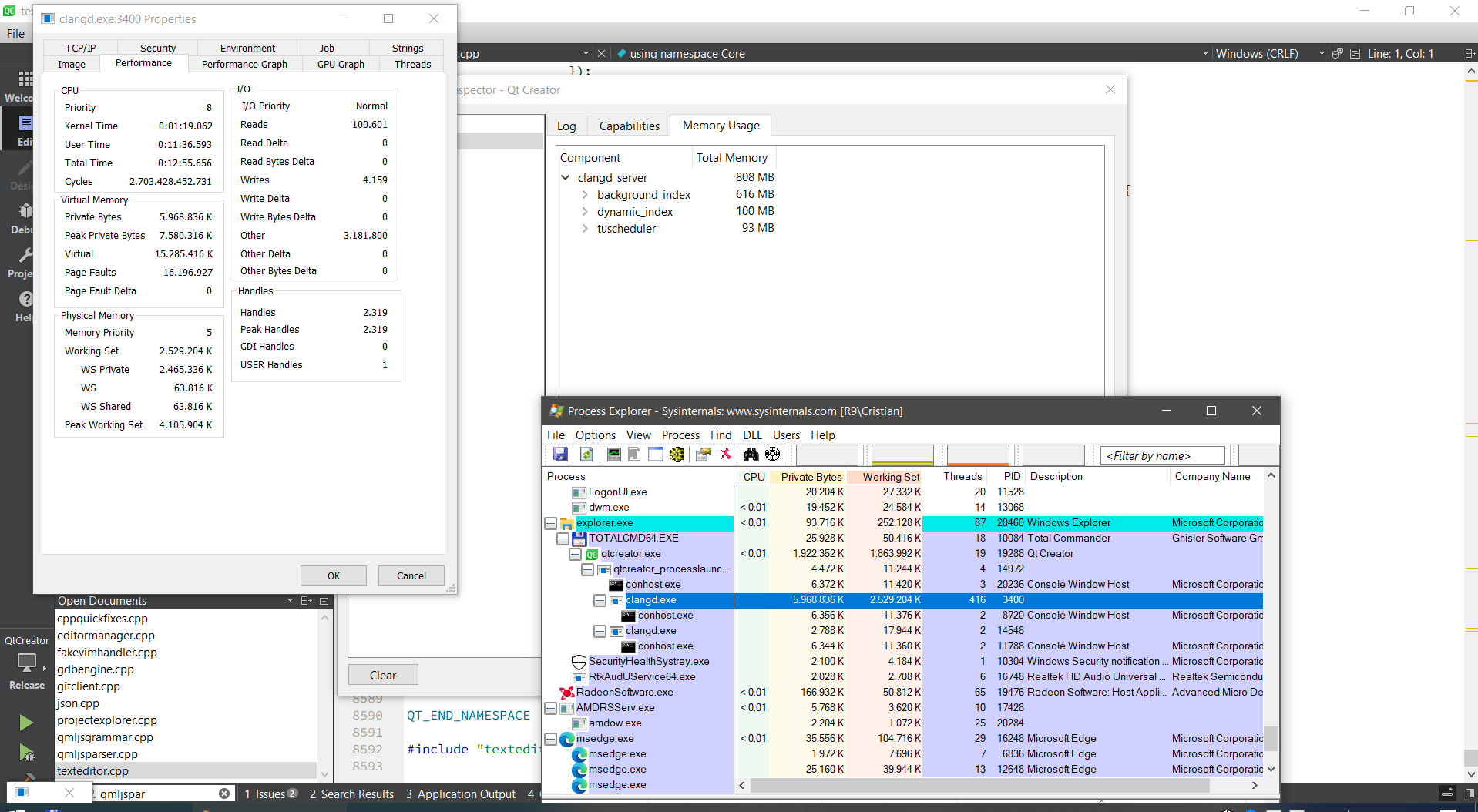Screen dimensions: 1478x812
Task: Close the Open Documents side pane
Action: [x=324, y=601]
